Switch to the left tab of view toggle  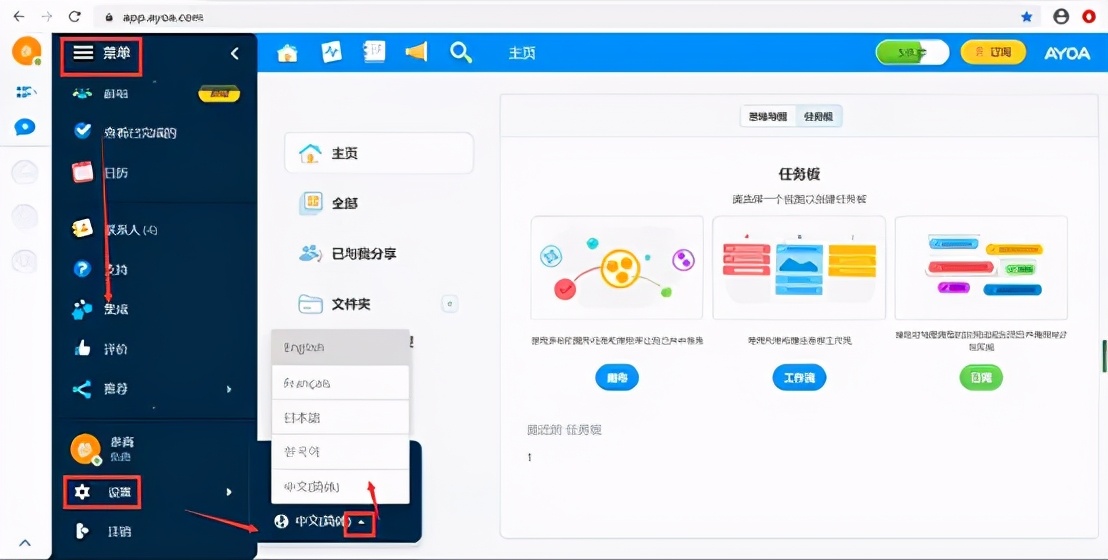767,117
